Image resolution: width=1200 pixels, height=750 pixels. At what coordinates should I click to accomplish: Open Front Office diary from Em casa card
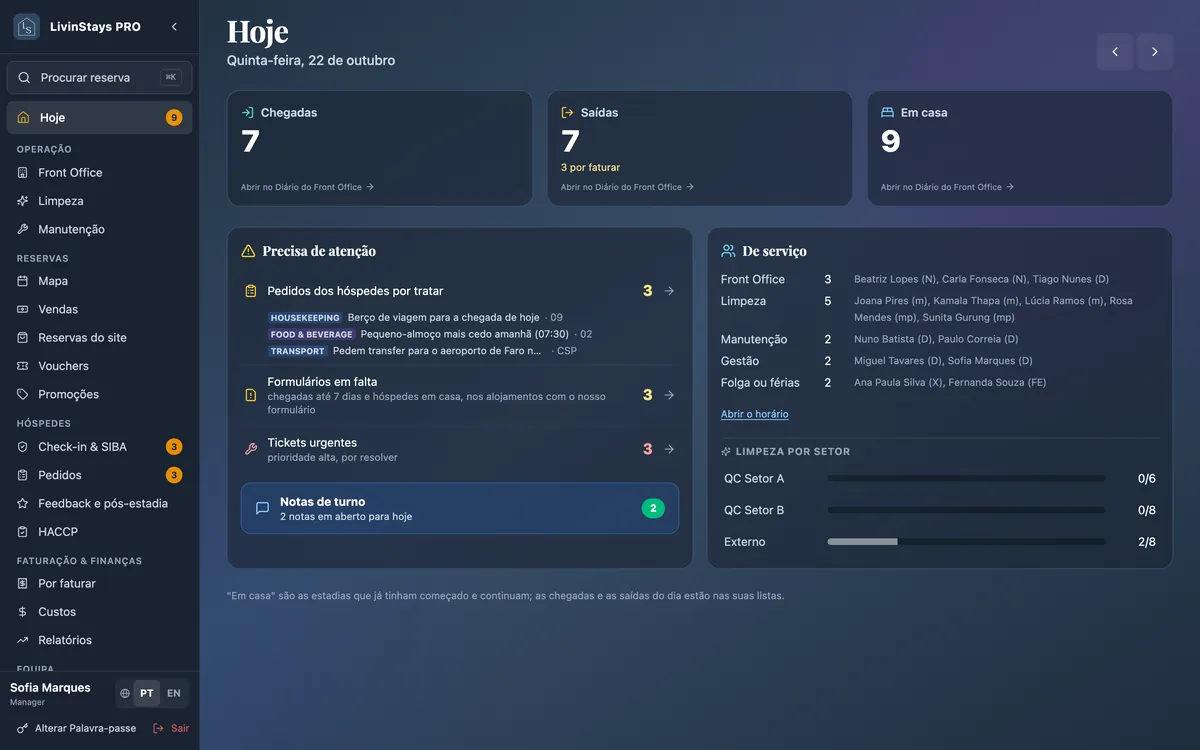[x=947, y=187]
